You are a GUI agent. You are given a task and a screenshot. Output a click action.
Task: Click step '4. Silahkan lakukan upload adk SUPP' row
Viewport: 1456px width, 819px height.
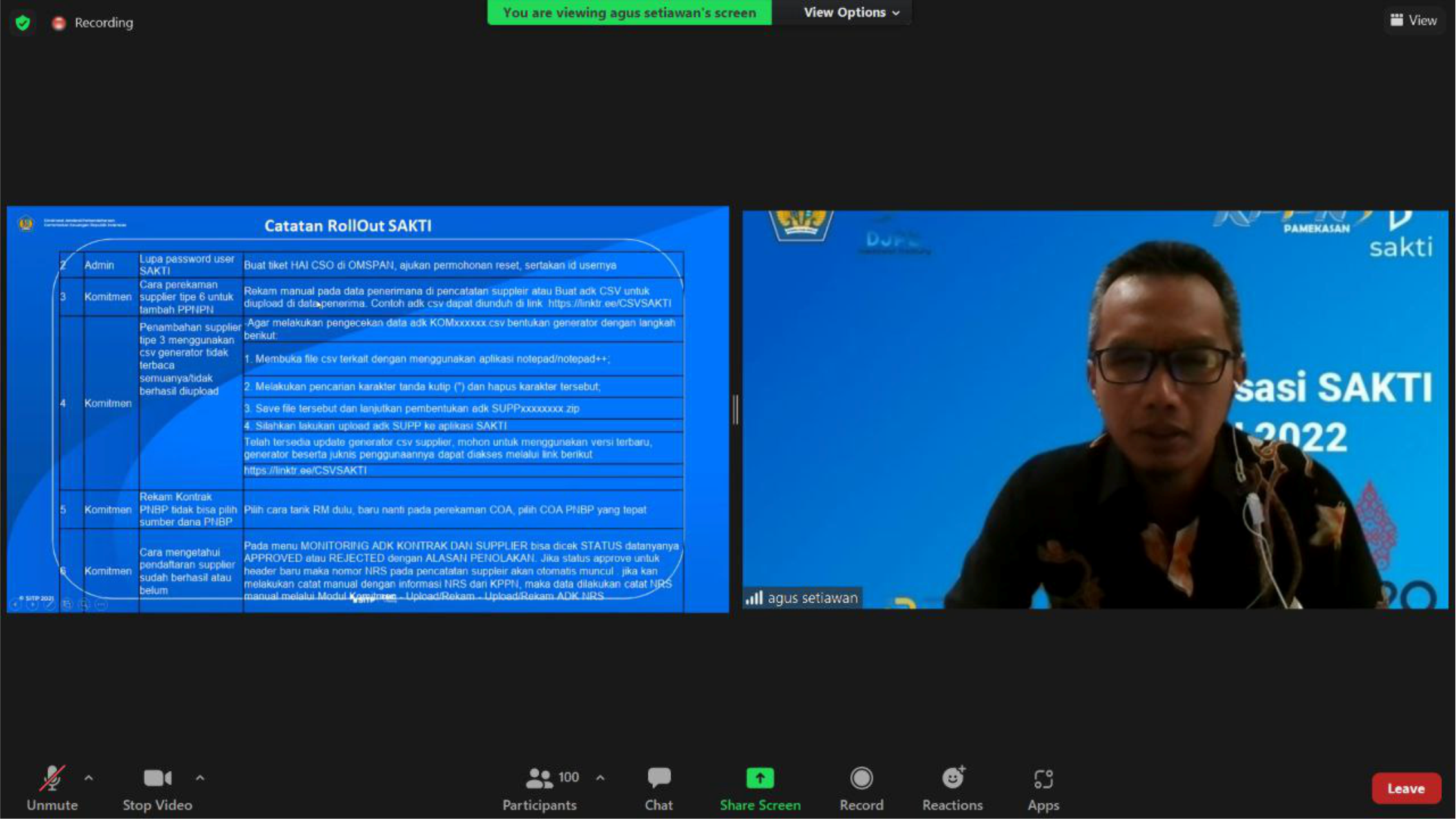[x=463, y=426]
